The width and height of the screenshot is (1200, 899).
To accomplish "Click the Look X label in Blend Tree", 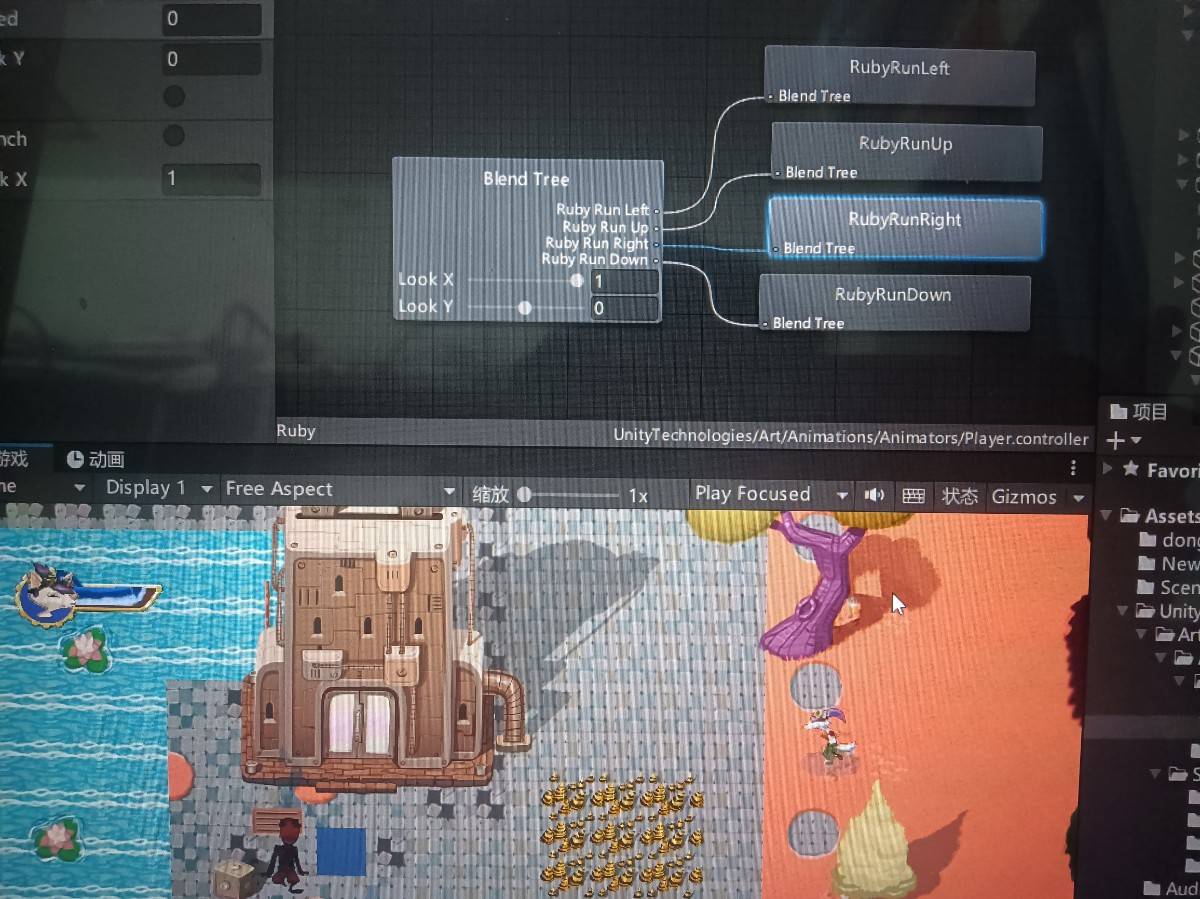I will (x=426, y=280).
